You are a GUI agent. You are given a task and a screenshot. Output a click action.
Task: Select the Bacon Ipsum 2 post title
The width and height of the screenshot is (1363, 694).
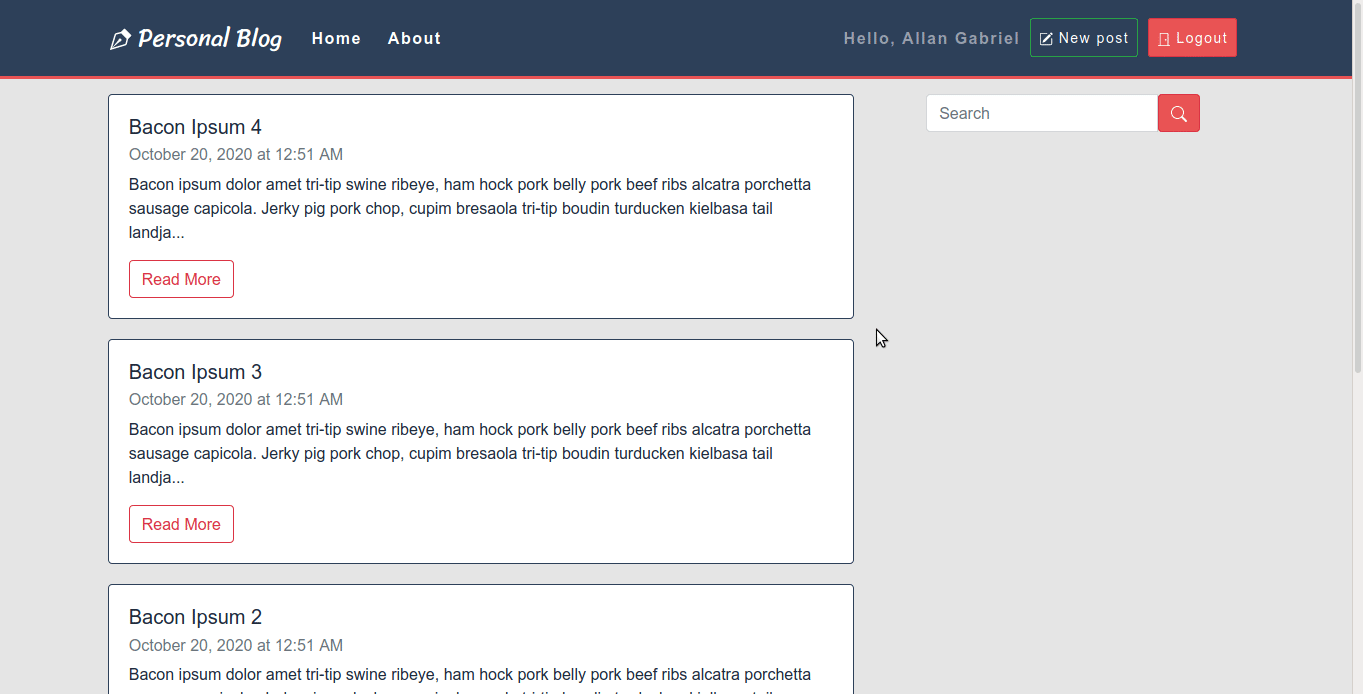click(x=195, y=617)
